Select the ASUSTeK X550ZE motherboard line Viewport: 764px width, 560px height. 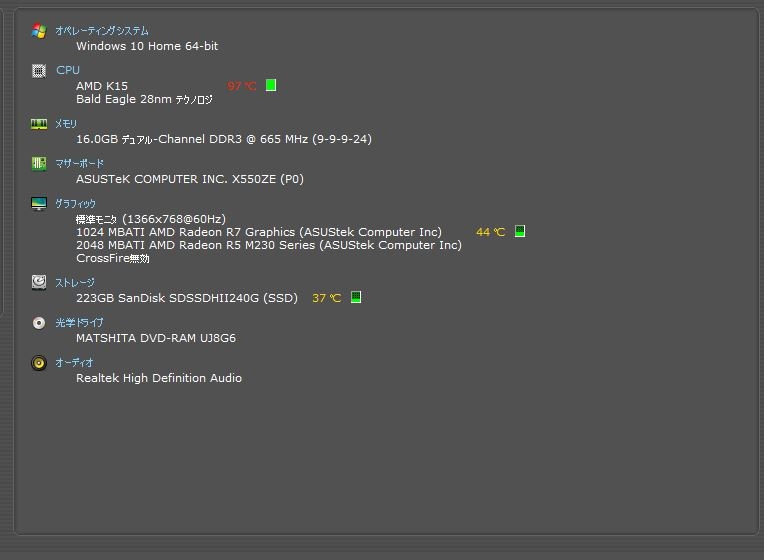coord(190,179)
